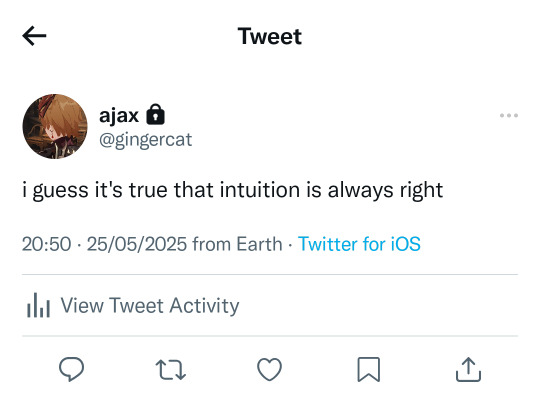Retweet using the looping arrows icon
The height and width of the screenshot is (399, 540).
click(170, 370)
